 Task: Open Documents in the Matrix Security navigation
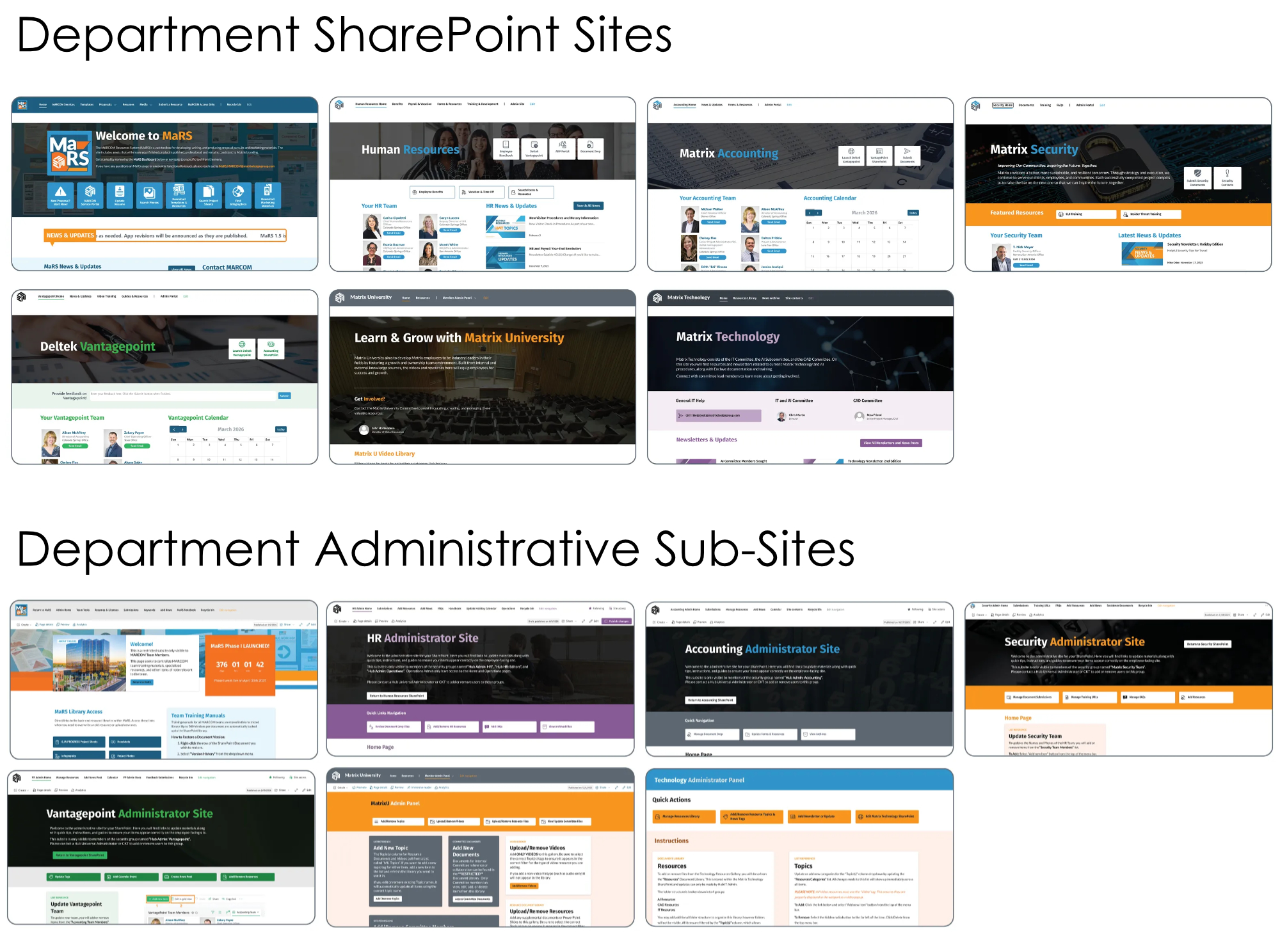click(1026, 105)
